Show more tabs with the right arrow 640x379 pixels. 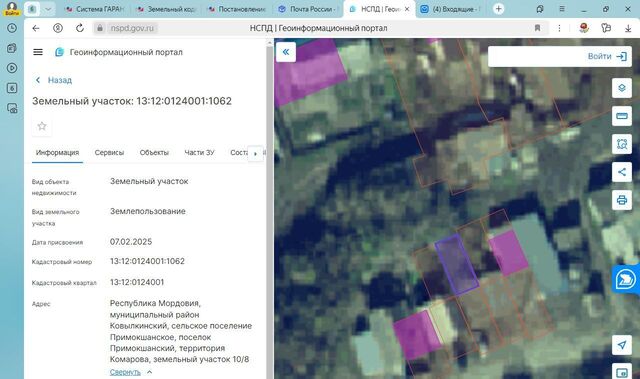tap(256, 154)
